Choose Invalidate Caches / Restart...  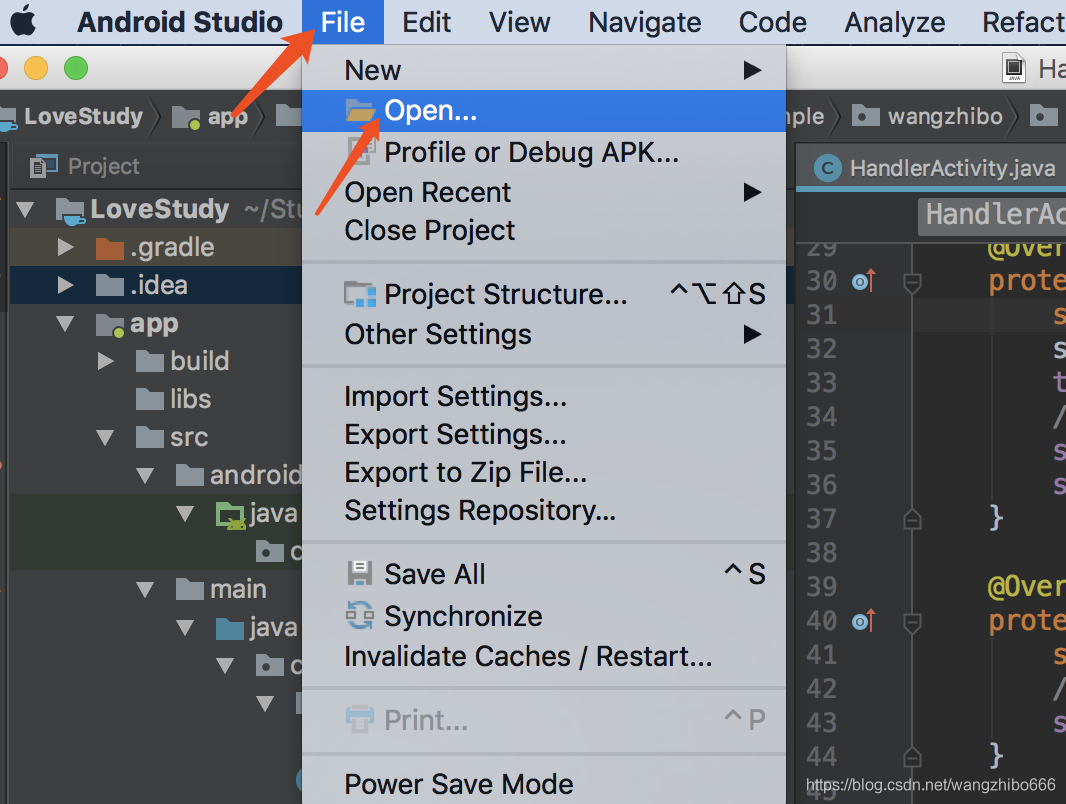(x=544, y=657)
